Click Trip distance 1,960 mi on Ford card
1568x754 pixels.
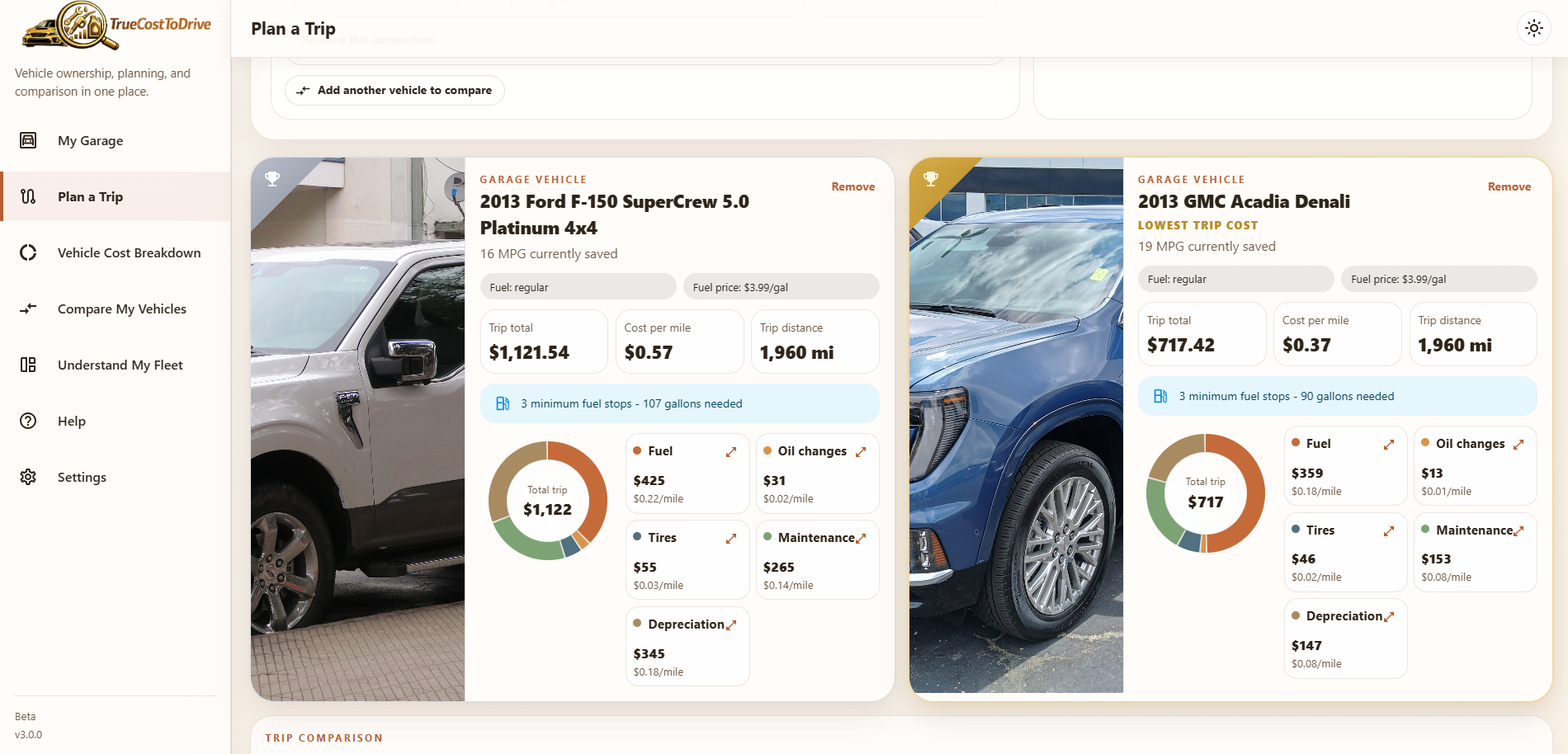(815, 342)
